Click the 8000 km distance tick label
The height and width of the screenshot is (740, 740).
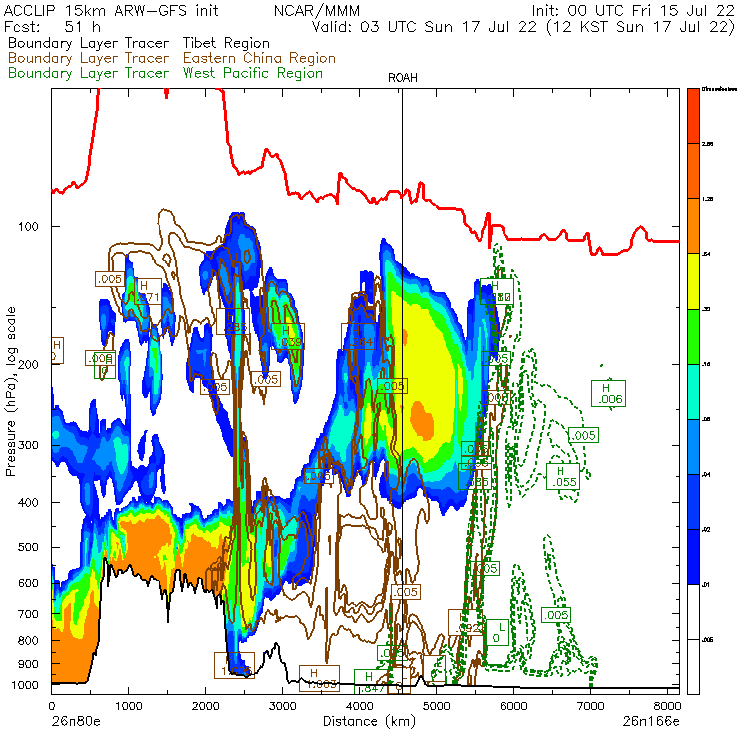667,706
